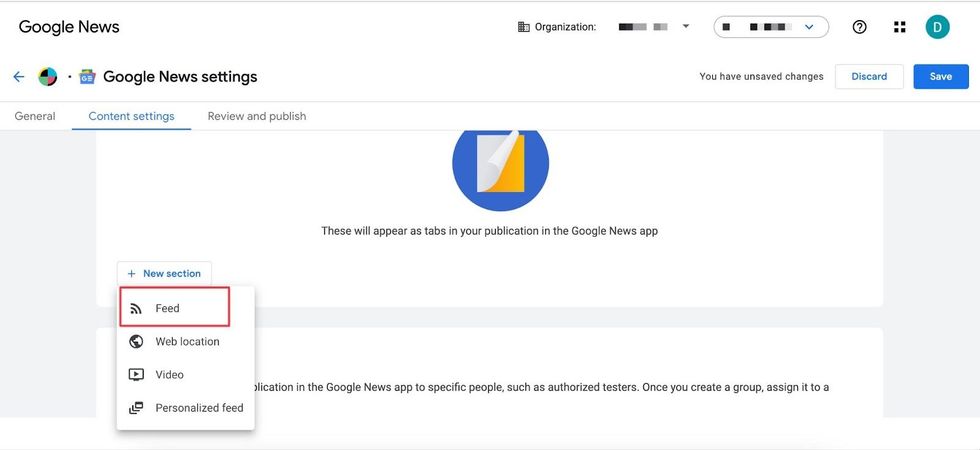Viewport: 980px width, 450px height.
Task: Click the user account avatar D
Action: pos(937,27)
